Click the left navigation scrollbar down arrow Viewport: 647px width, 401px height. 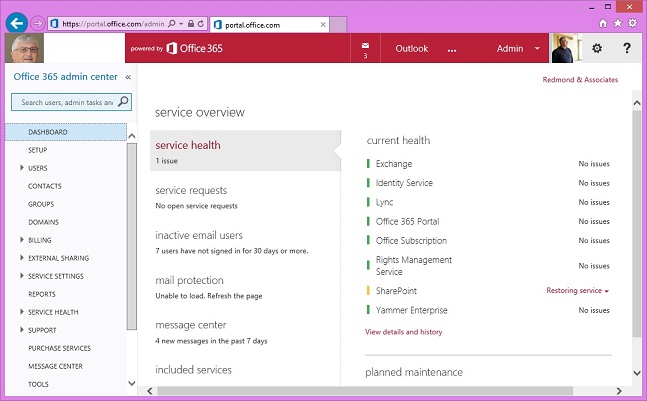pyautogui.click(x=132, y=383)
